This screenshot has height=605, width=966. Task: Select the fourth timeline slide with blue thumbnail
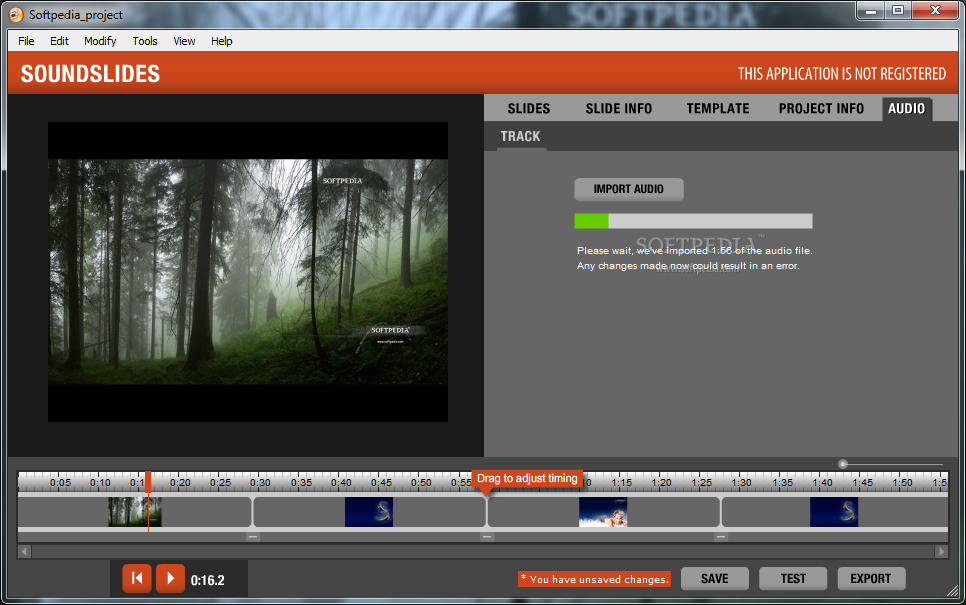click(x=834, y=512)
